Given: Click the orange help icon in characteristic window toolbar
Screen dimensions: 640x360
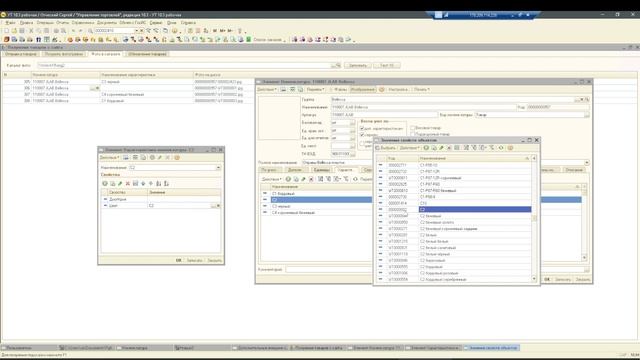Looking at the screenshot, I should pos(177,158).
